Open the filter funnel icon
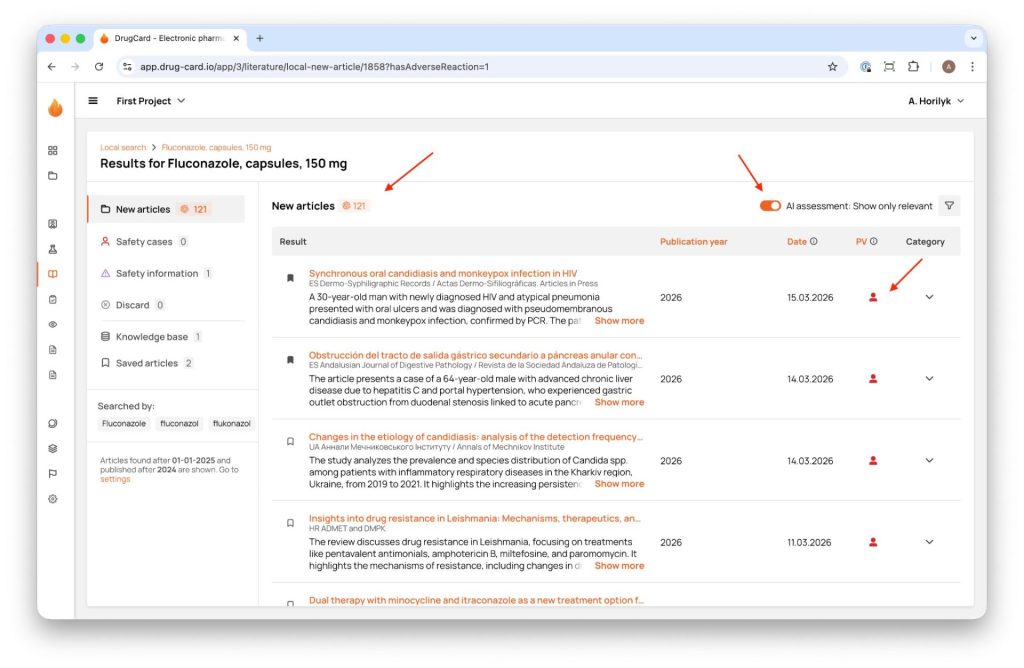Viewport: 1024px width, 668px height. [x=950, y=206]
